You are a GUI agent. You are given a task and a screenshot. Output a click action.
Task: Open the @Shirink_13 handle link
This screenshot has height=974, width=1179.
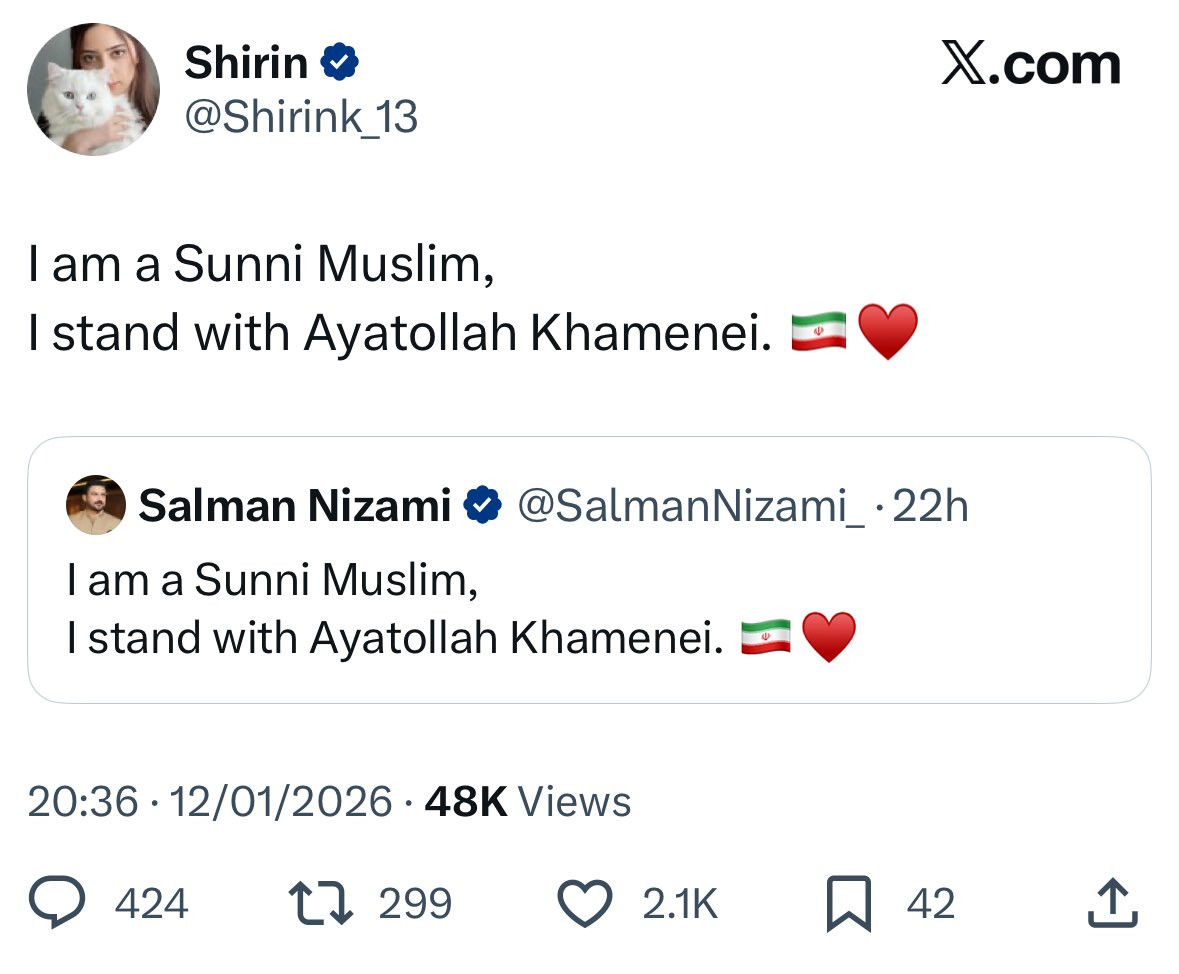[301, 119]
